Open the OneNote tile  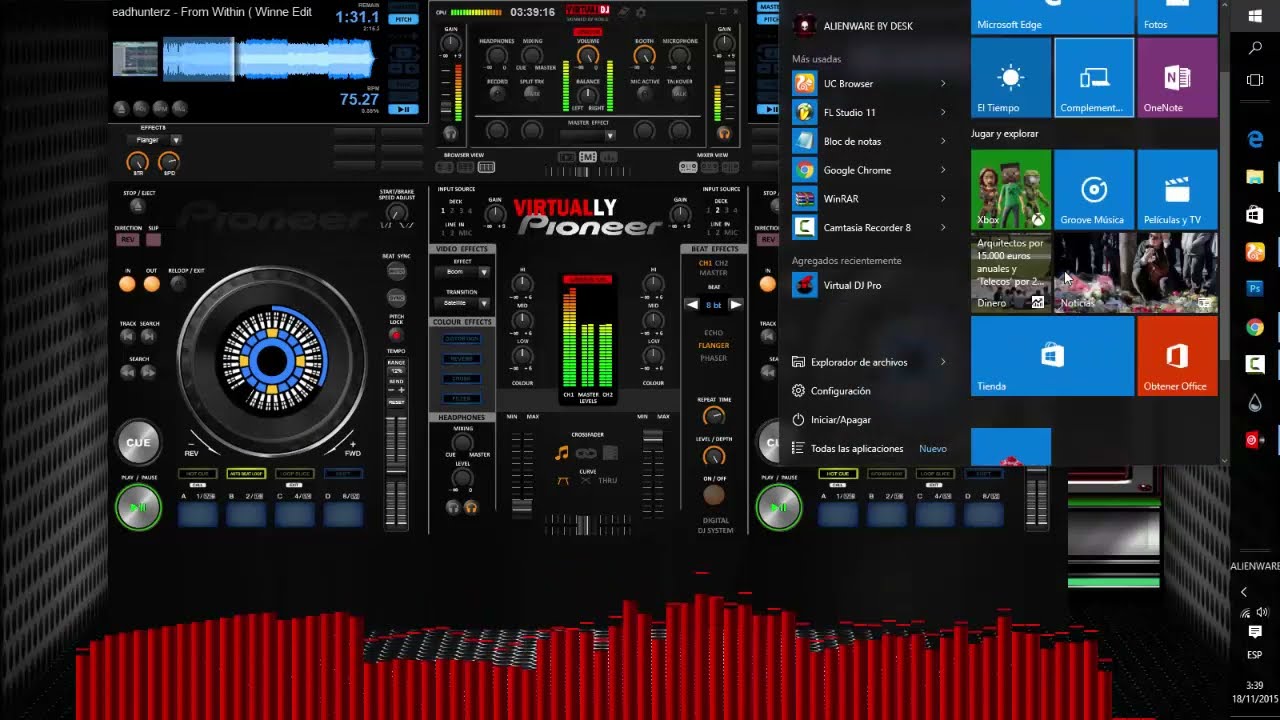click(x=1177, y=78)
